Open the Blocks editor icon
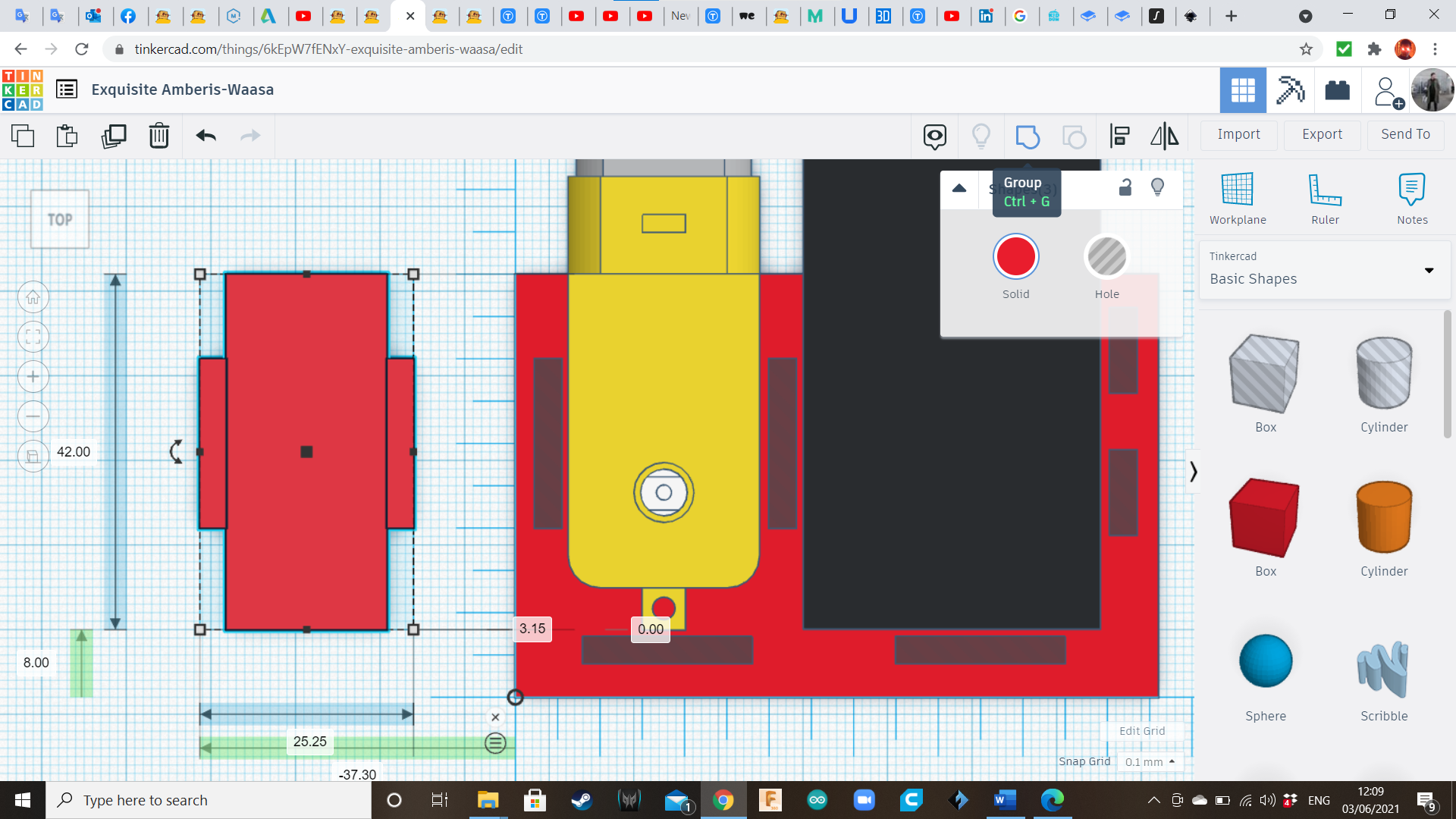Screen dimensions: 1456x819 [1290, 90]
